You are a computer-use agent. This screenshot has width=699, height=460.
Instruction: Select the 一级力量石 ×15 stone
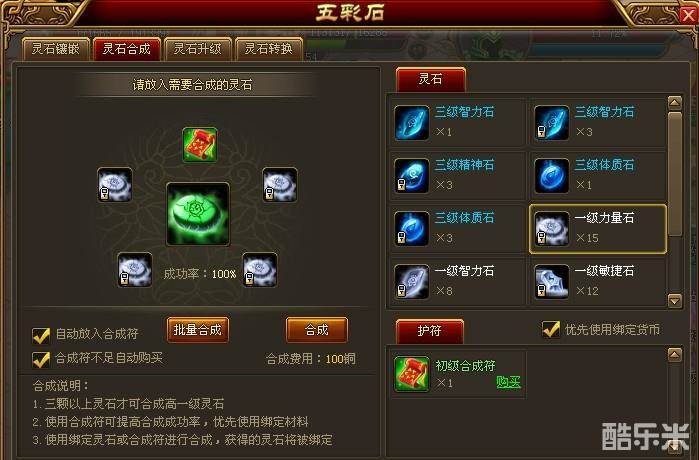tap(598, 229)
